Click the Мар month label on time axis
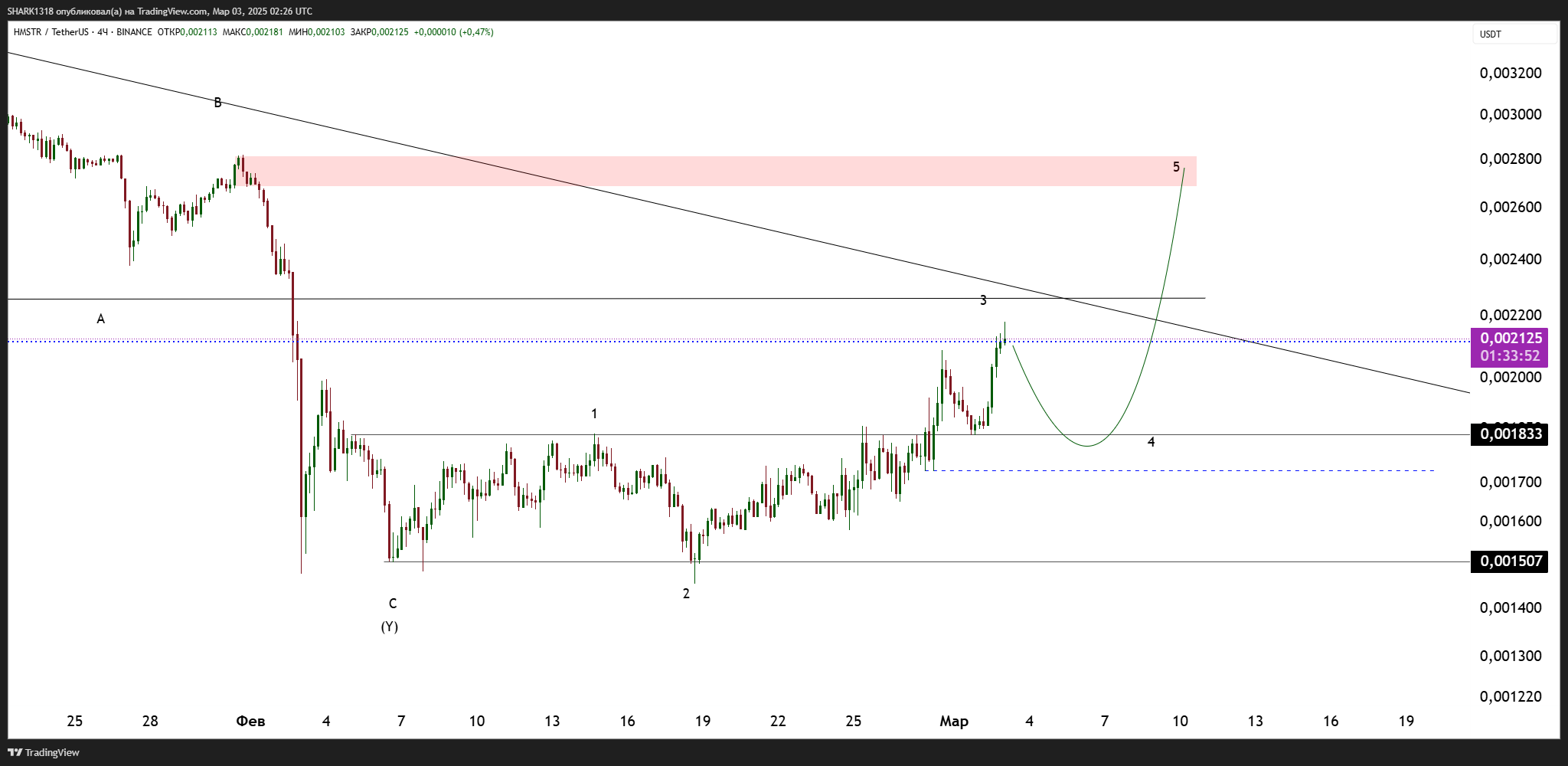 [x=954, y=721]
